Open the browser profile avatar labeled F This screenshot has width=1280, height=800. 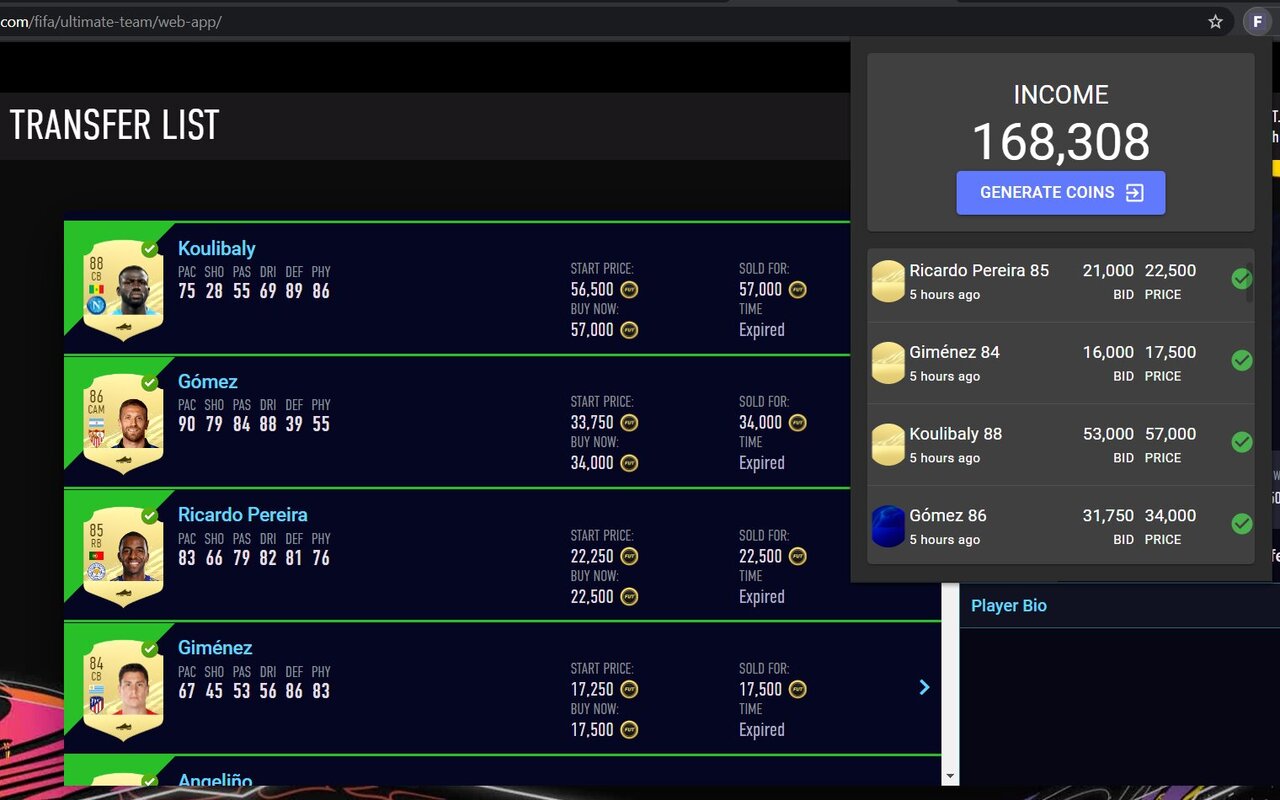click(1256, 21)
